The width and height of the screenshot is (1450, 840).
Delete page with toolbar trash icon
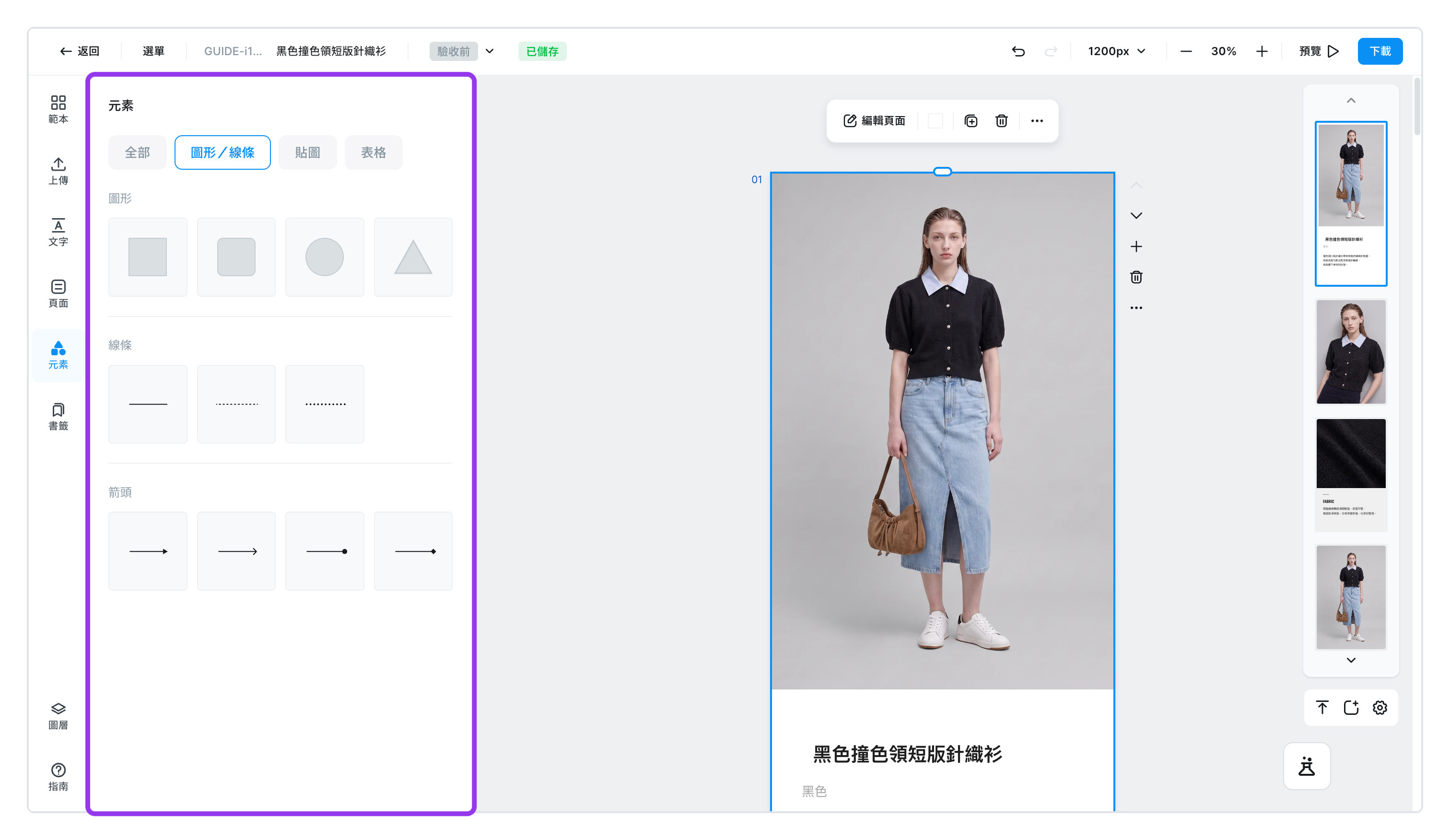1001,121
